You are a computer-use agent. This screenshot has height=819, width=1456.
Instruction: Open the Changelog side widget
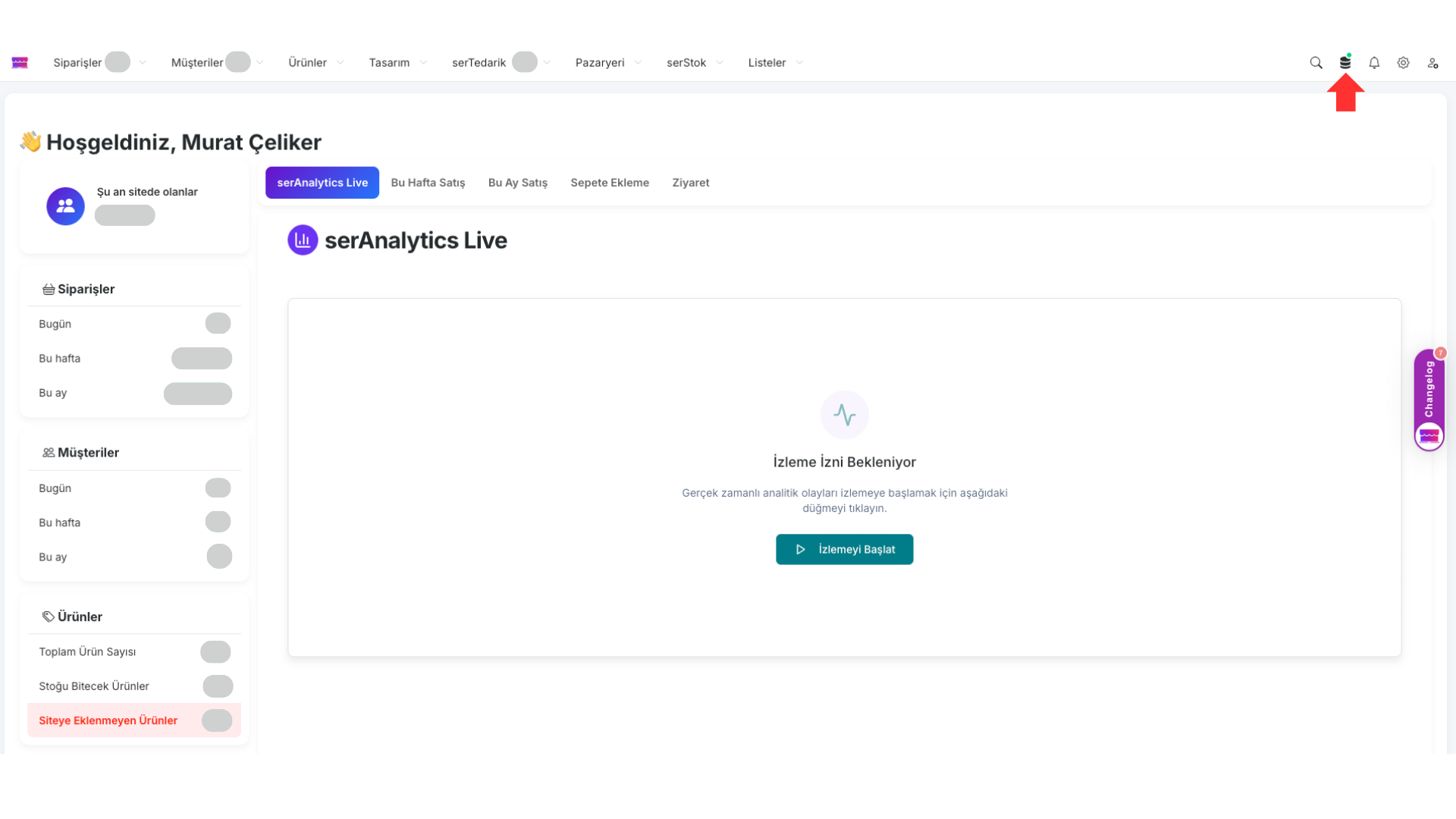(x=1429, y=389)
